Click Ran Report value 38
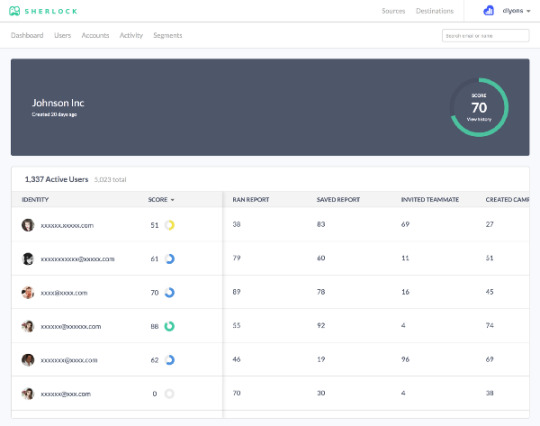 click(x=237, y=224)
